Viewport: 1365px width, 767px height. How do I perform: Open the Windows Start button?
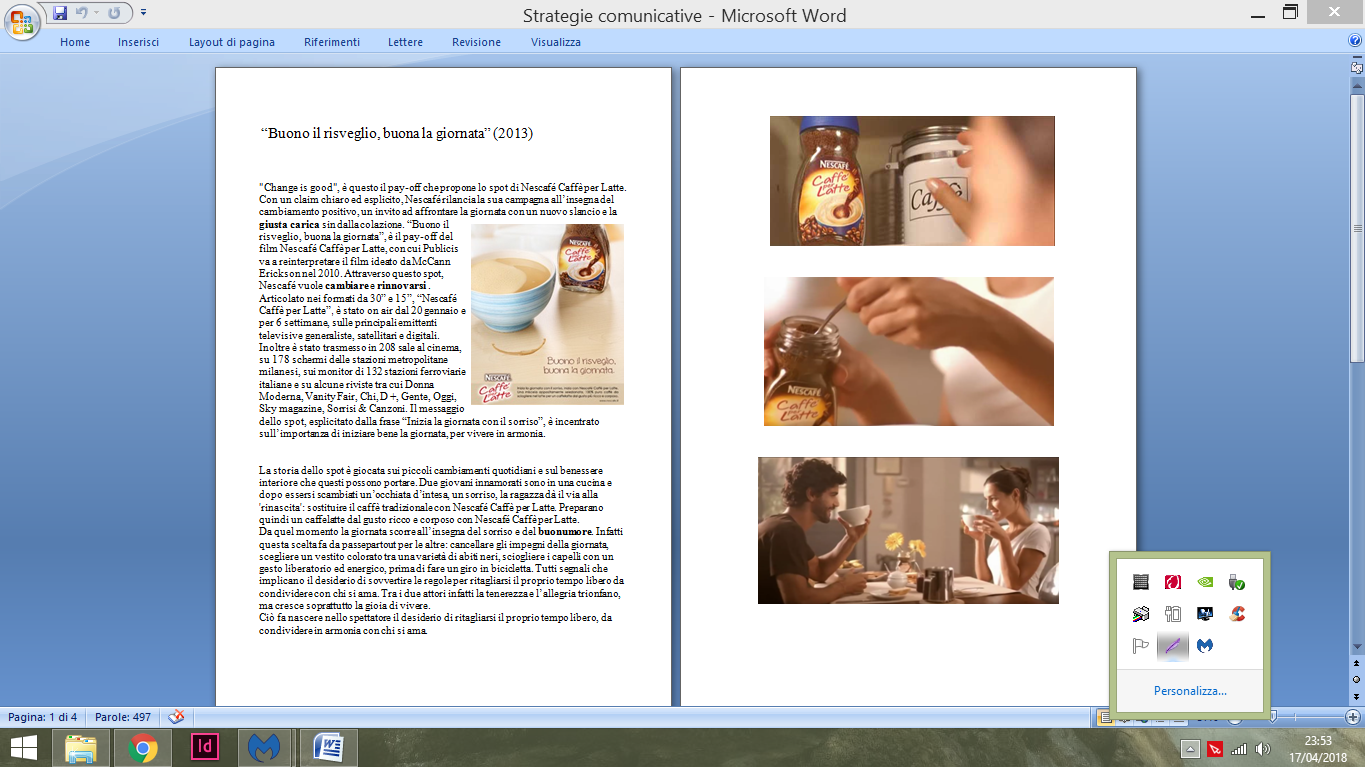click(x=24, y=747)
